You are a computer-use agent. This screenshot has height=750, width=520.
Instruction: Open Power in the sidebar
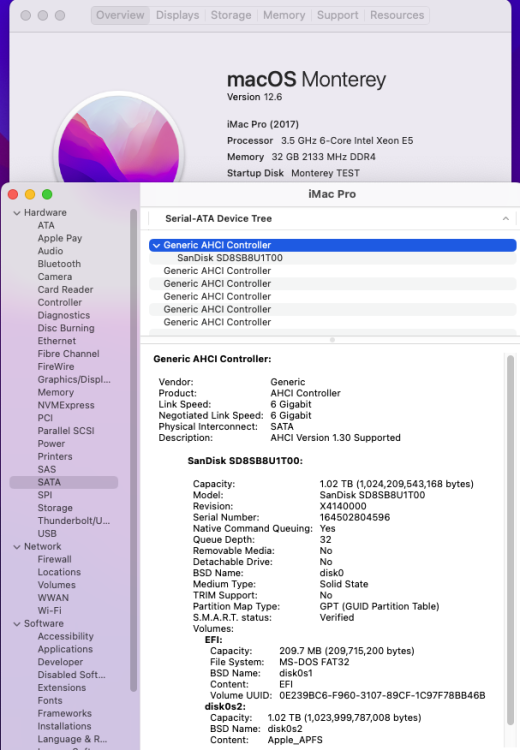pos(51,444)
